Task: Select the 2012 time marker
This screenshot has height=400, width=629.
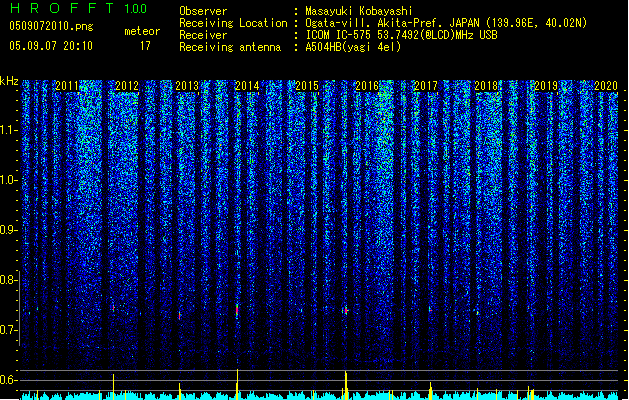Action: pyautogui.click(x=127, y=86)
